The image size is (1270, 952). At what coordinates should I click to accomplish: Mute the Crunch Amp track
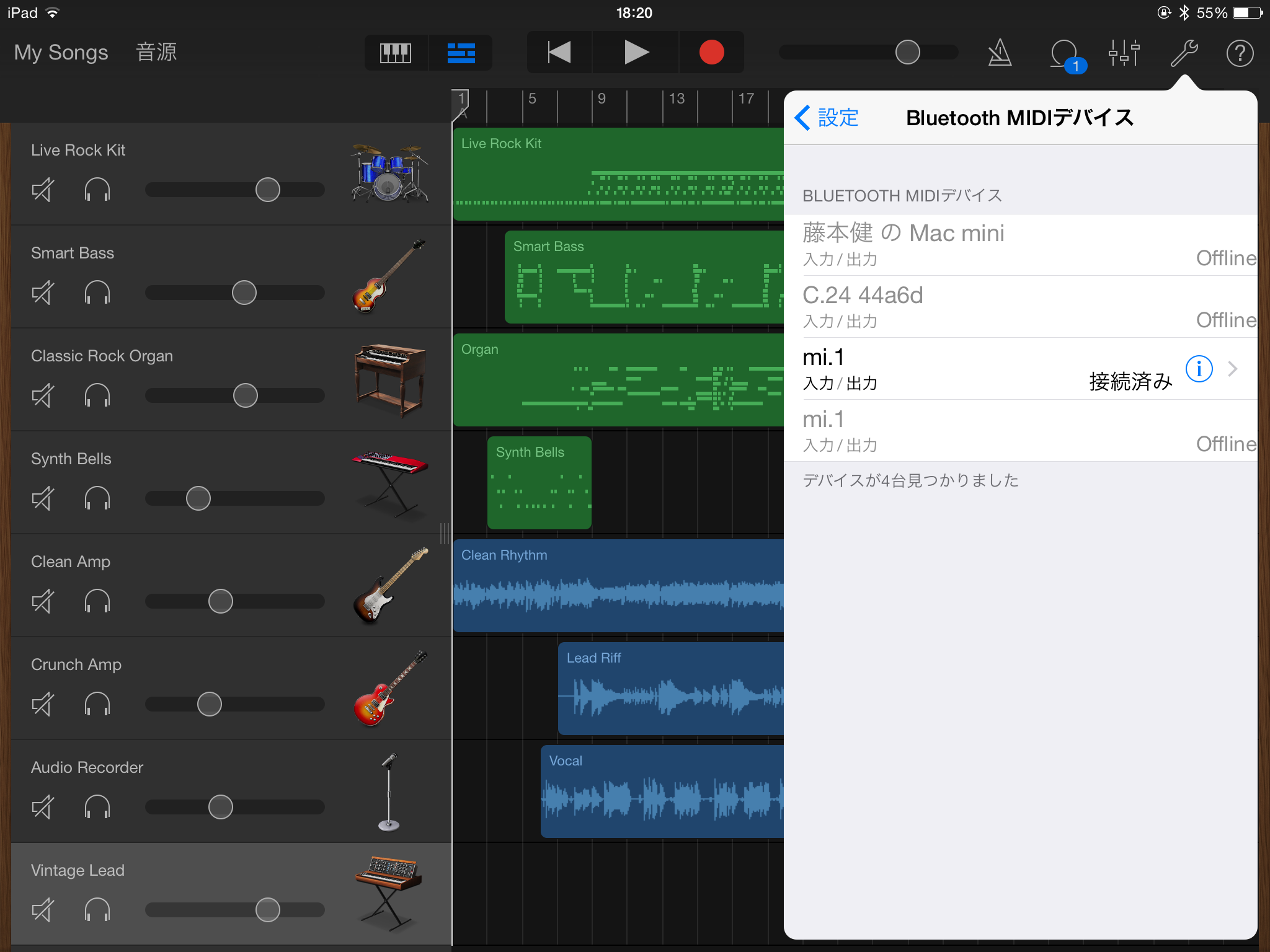coord(43,704)
